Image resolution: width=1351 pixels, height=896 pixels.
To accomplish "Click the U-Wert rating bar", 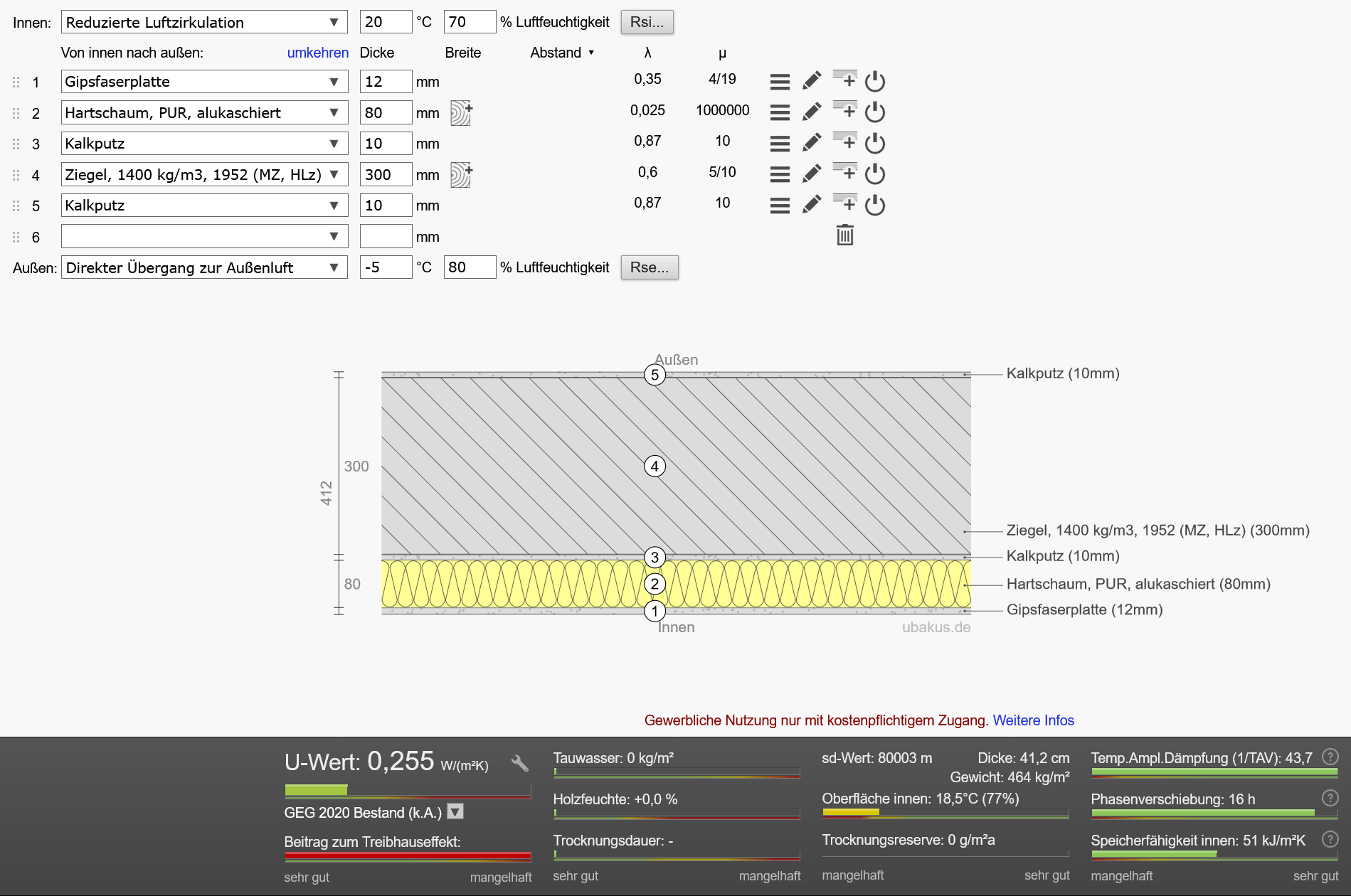I will pos(407,790).
